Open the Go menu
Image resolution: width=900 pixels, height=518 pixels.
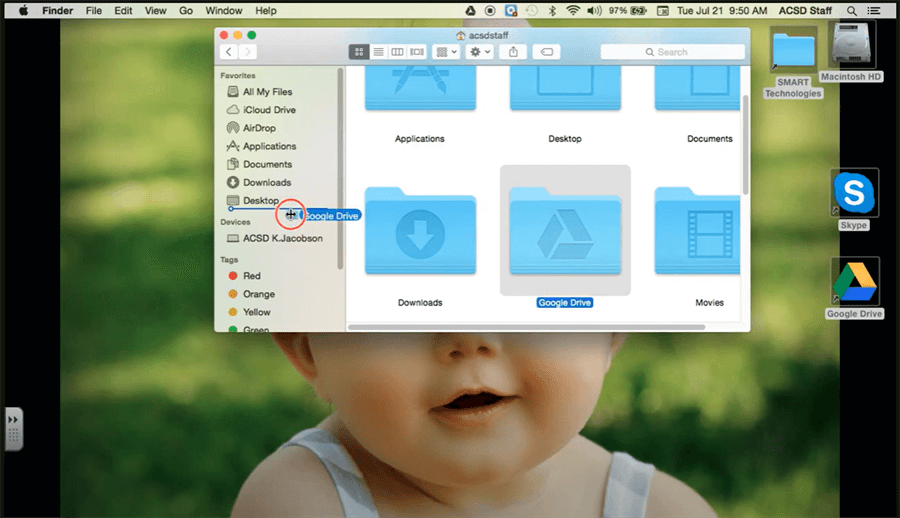tap(186, 10)
